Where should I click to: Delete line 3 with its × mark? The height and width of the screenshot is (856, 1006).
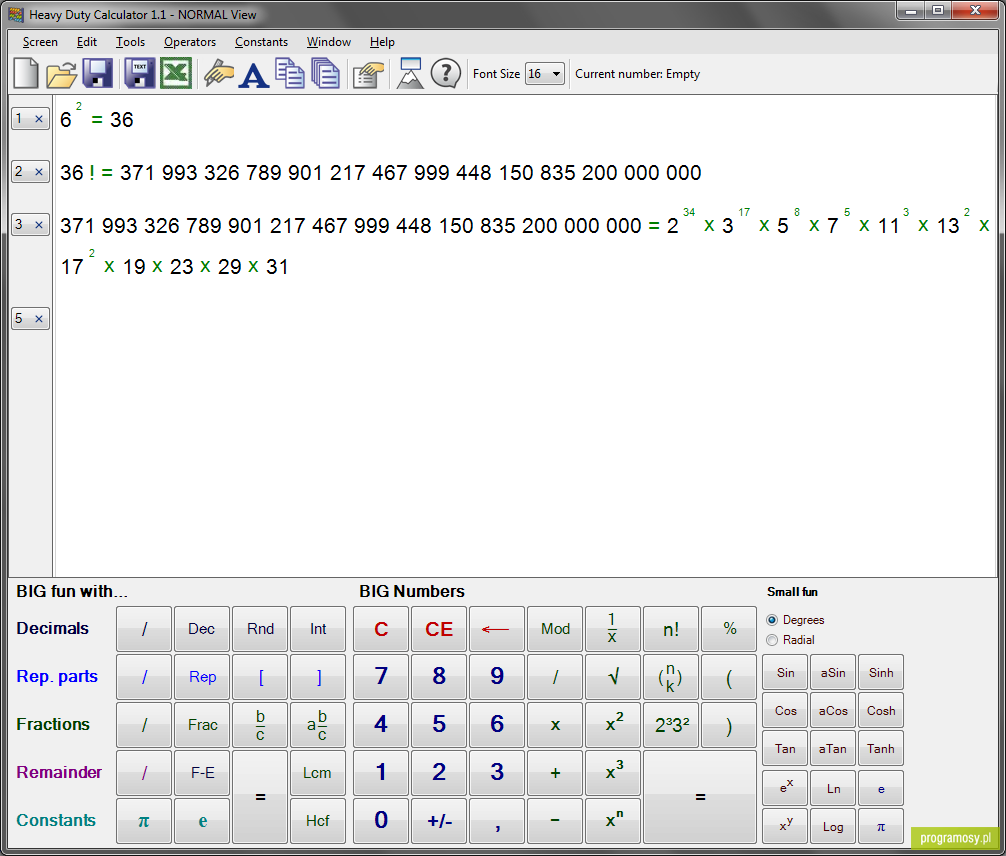click(x=38, y=225)
